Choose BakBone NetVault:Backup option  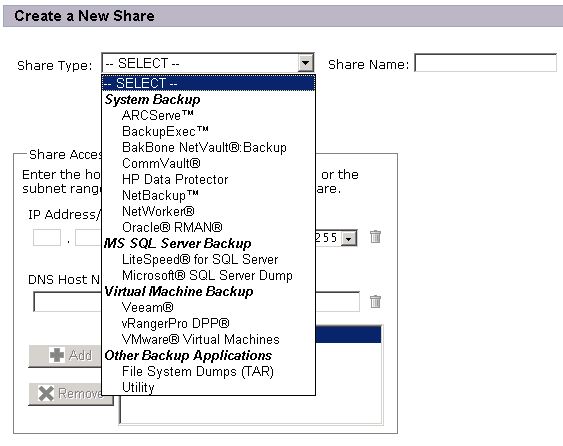click(x=208, y=147)
